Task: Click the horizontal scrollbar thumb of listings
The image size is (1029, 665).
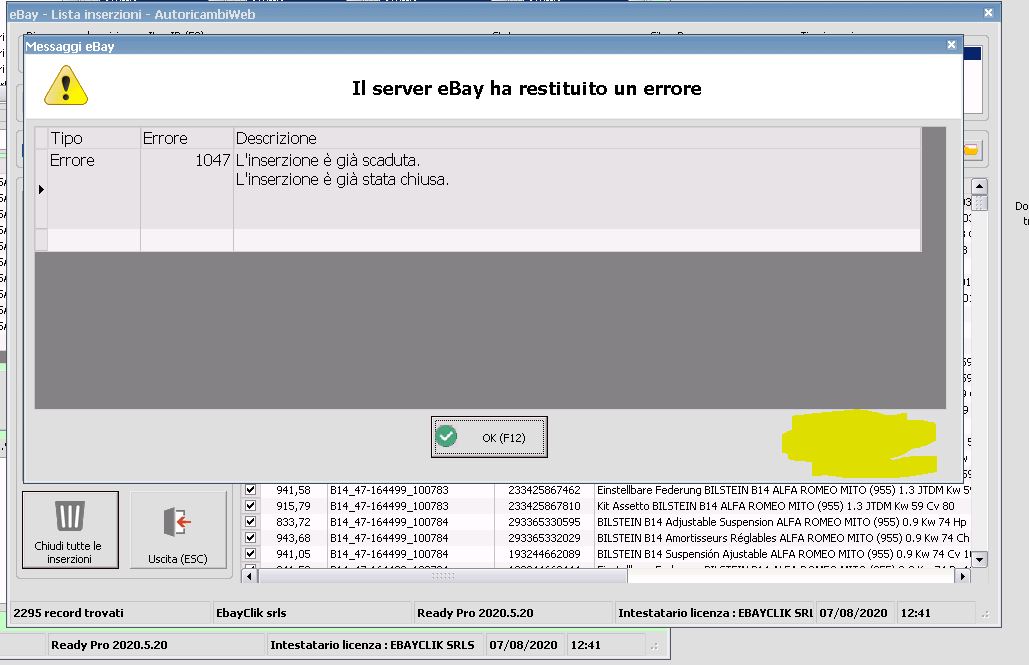Action: [x=443, y=576]
